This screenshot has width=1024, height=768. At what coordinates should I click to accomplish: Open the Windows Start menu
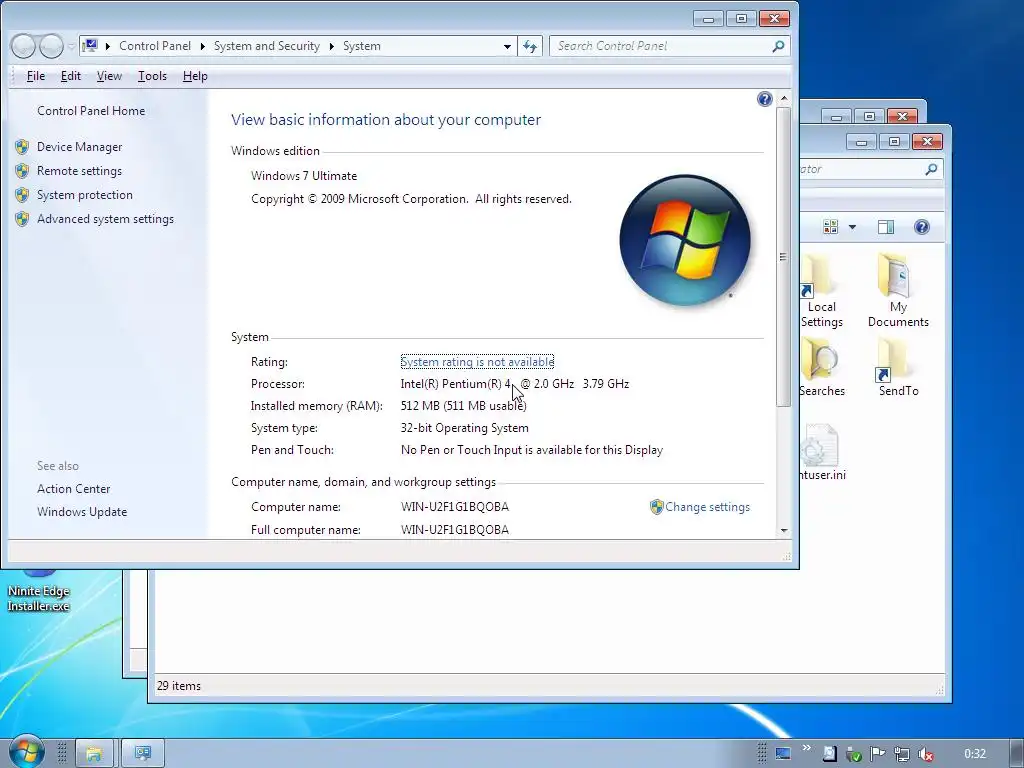click(x=26, y=752)
